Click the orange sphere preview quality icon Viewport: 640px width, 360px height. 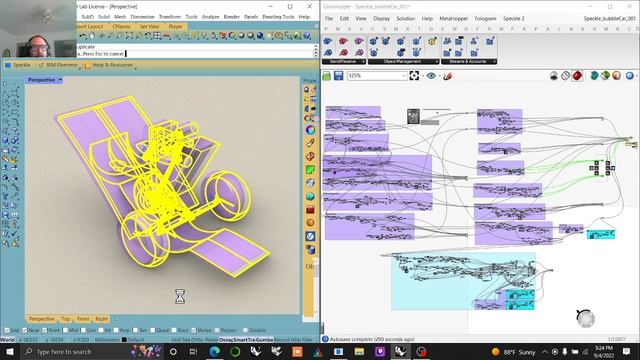pos(616,76)
